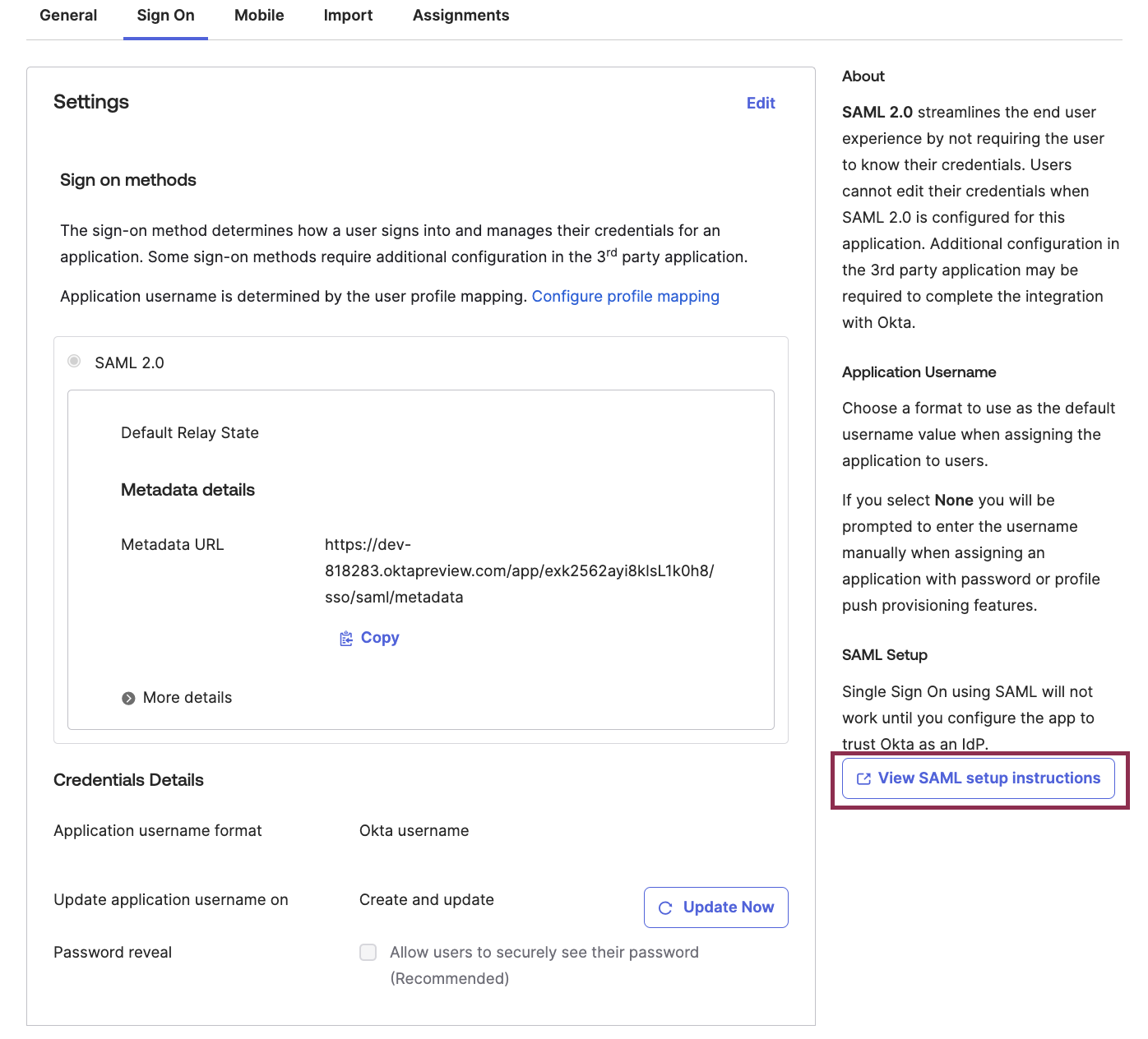Switch to the General tab
The image size is (1148, 1039).
[x=68, y=15]
